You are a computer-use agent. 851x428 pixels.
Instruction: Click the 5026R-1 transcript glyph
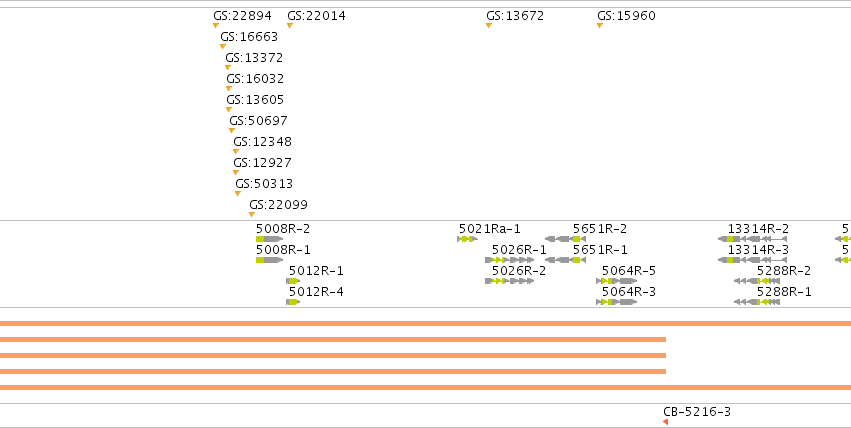[x=510, y=260]
